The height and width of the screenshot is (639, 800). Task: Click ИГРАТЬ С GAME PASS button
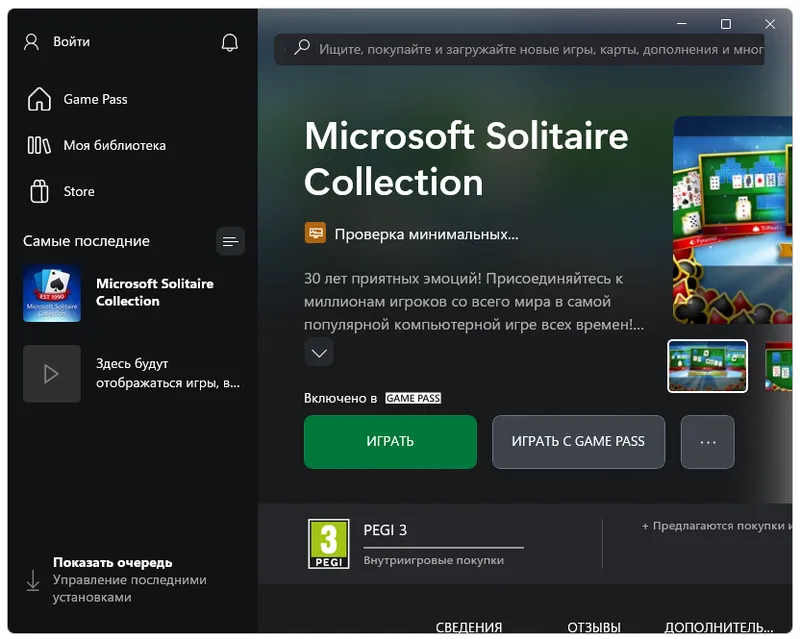click(x=579, y=442)
